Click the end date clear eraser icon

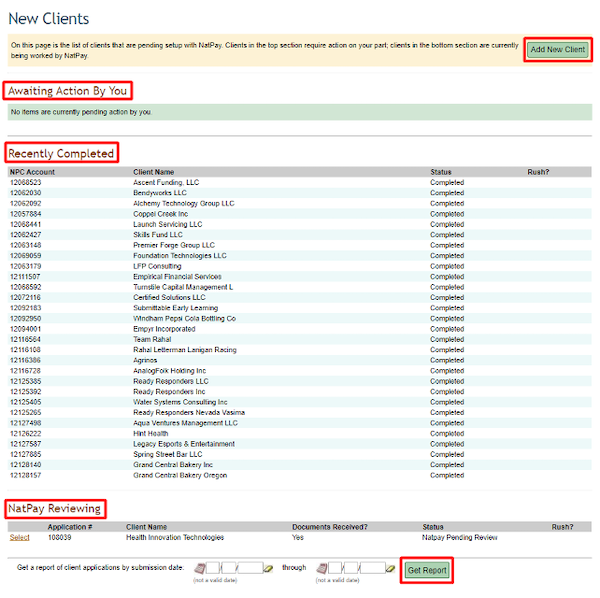tap(390, 567)
